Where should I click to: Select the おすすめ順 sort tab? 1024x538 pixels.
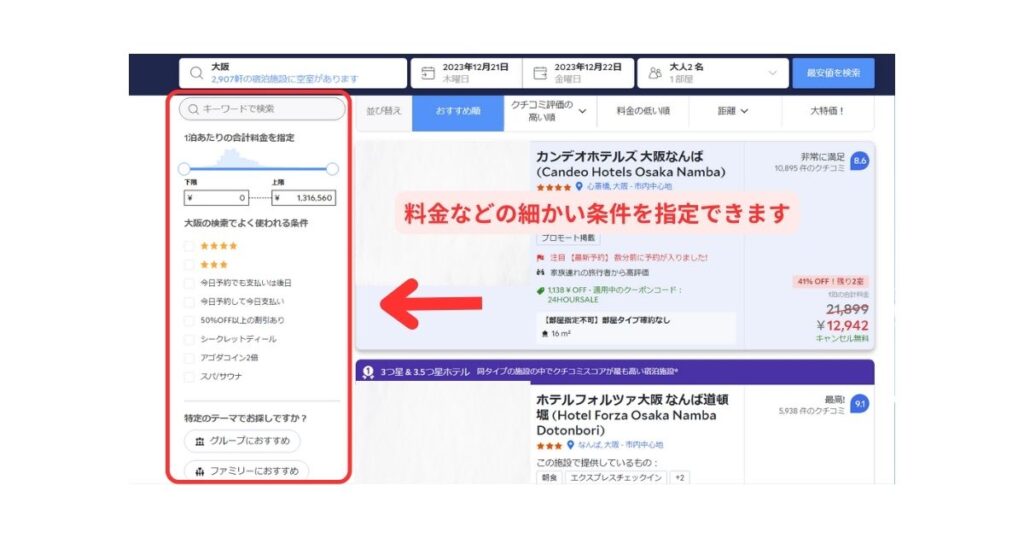click(x=458, y=112)
